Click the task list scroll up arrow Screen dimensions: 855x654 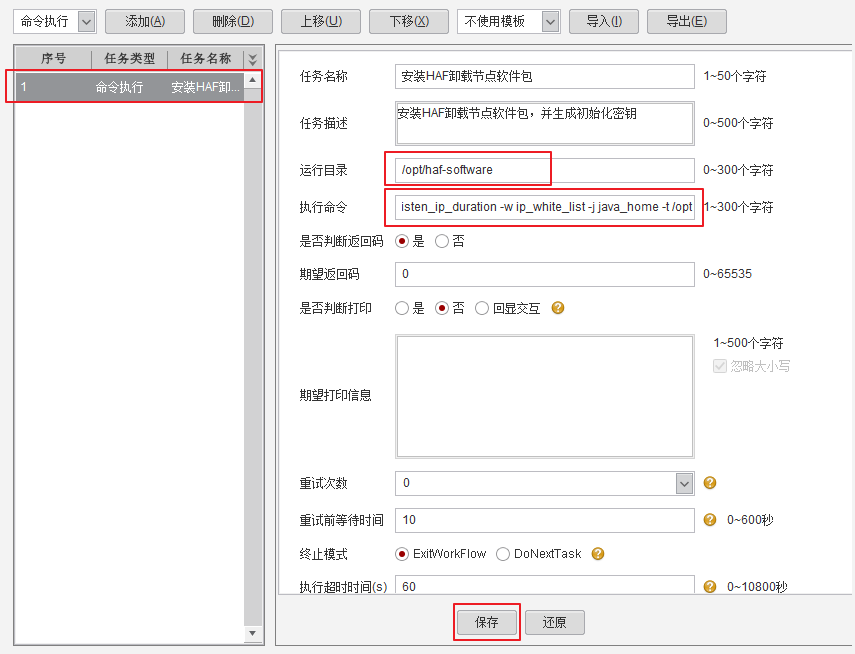(252, 80)
